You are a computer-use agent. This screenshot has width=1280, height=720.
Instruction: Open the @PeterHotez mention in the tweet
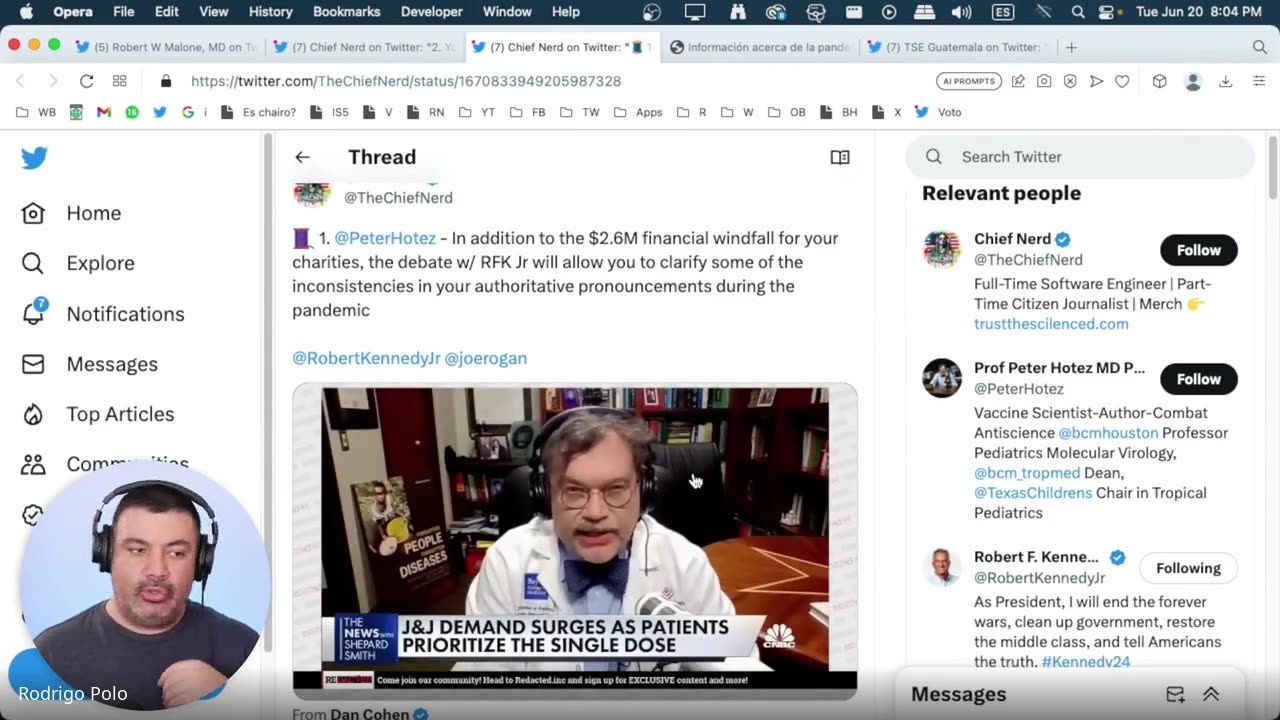pyautogui.click(x=385, y=238)
